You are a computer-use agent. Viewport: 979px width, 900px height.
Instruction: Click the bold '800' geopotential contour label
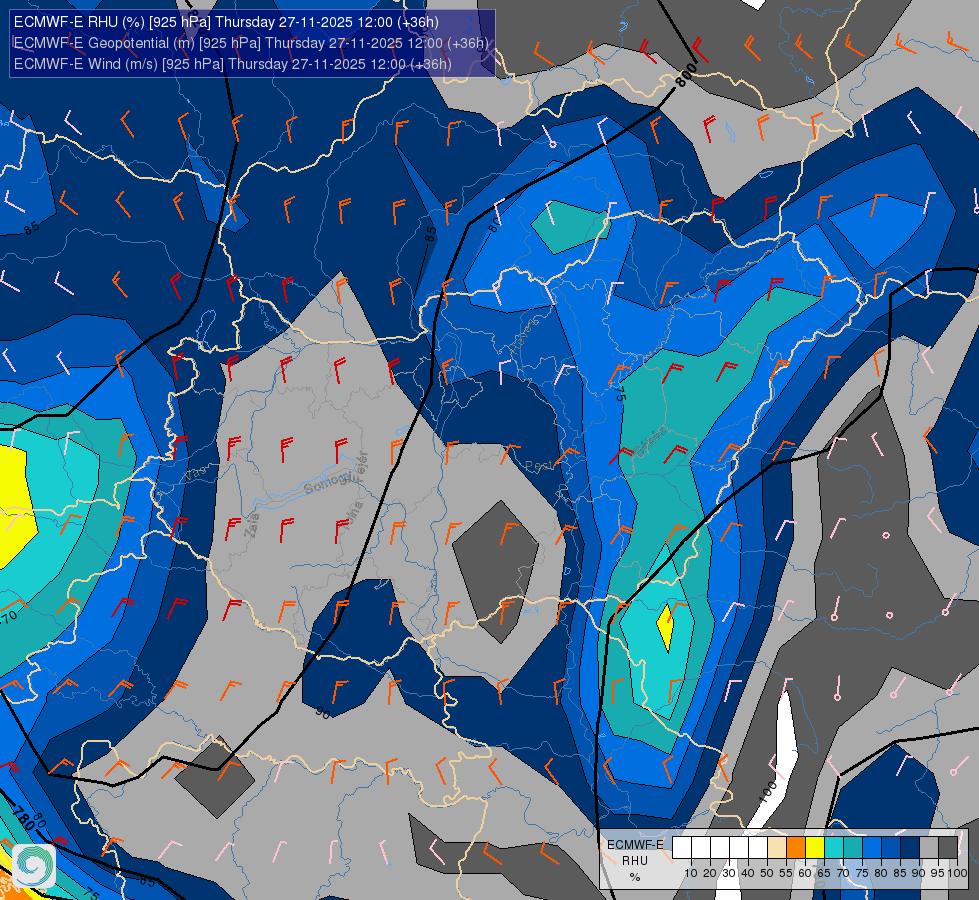click(x=686, y=75)
